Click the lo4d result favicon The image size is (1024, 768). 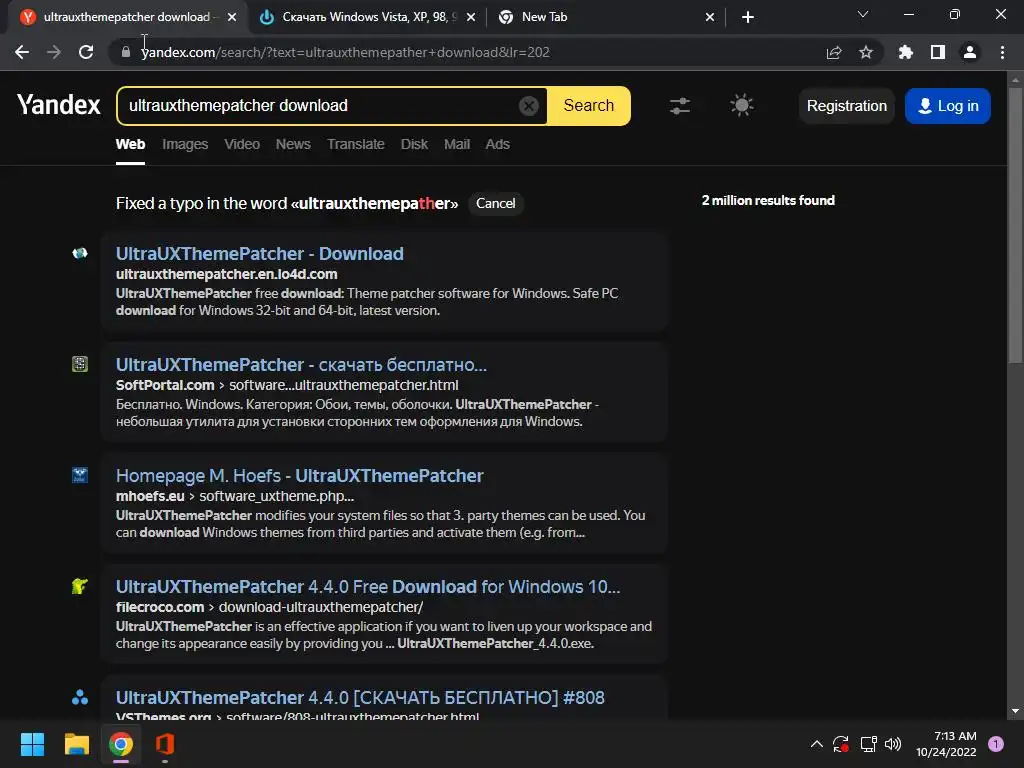[x=80, y=253]
